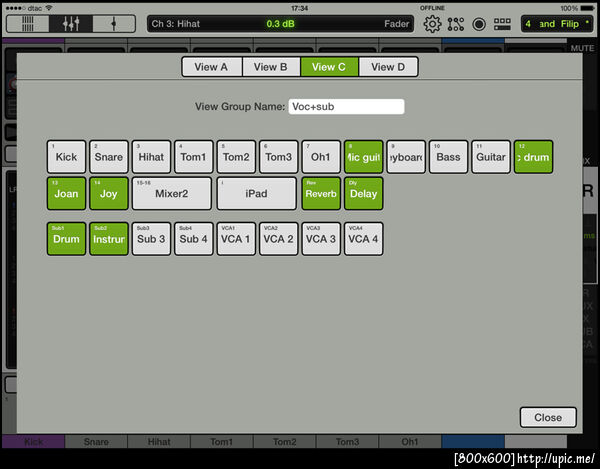The width and height of the screenshot is (600, 469).
Task: Toggle VCA 1 button
Action: [236, 239]
